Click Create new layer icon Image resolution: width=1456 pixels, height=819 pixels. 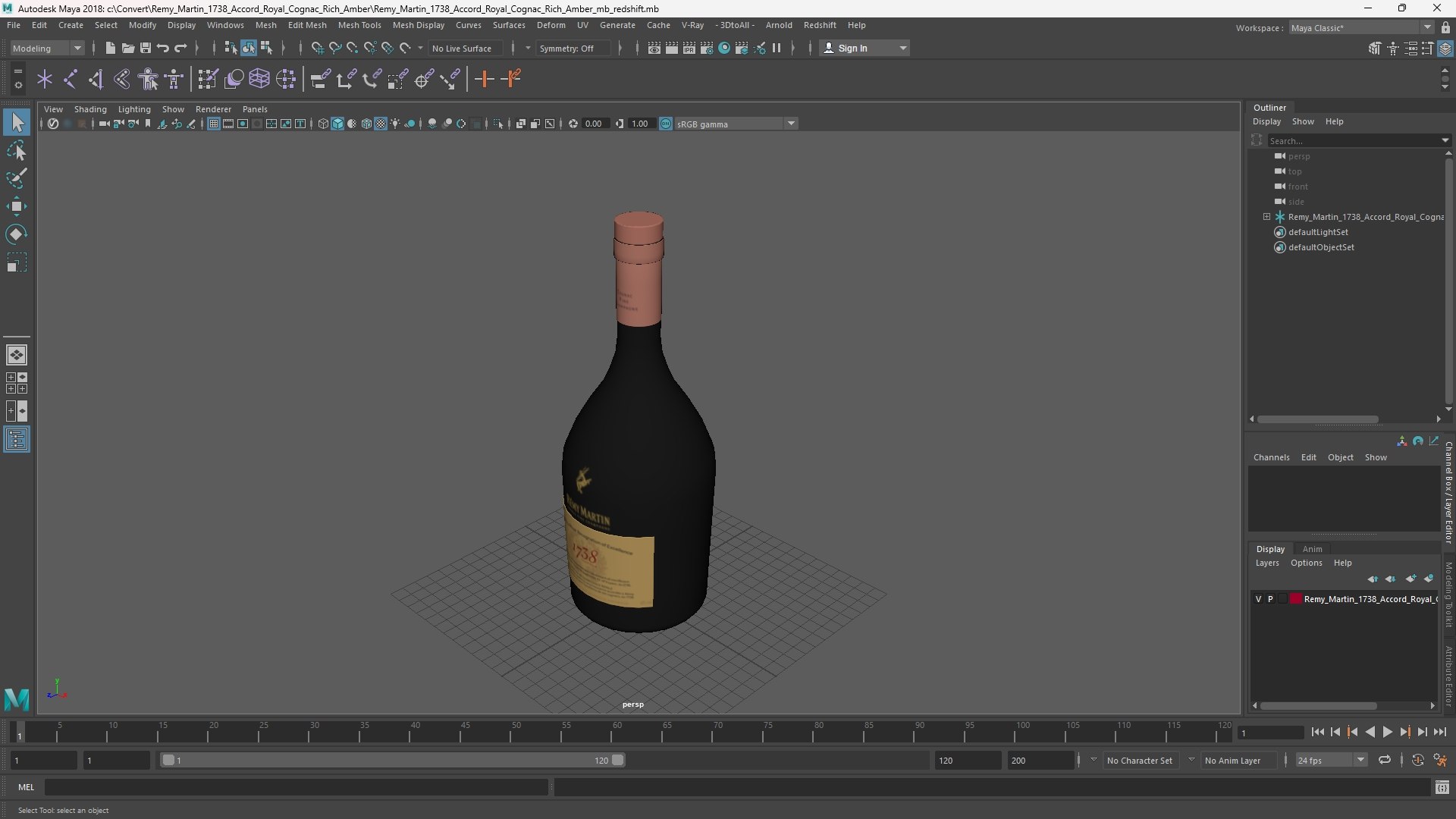point(1410,579)
